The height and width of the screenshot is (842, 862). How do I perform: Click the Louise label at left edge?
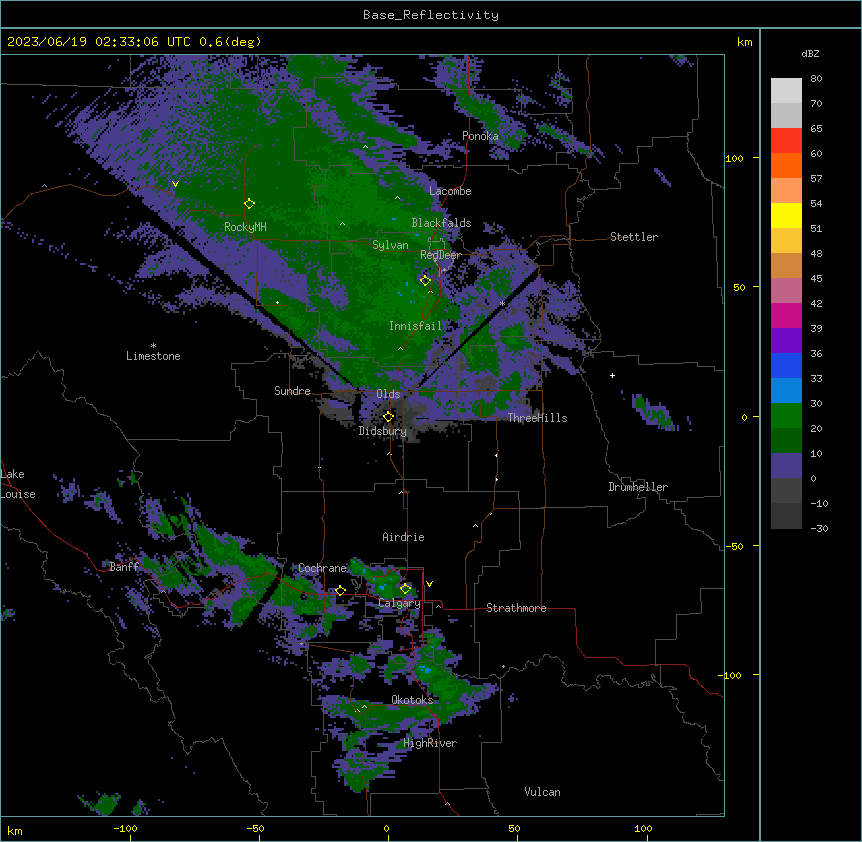[x=18, y=494]
